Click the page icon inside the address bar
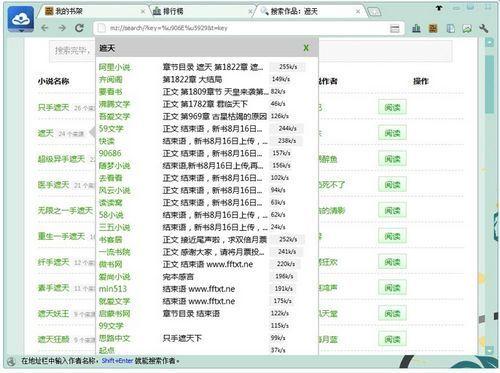 coord(101,28)
